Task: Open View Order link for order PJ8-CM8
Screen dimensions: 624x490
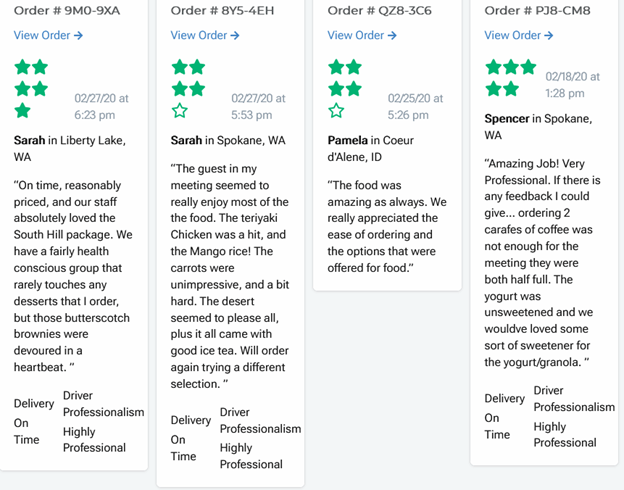Action: 519,35
